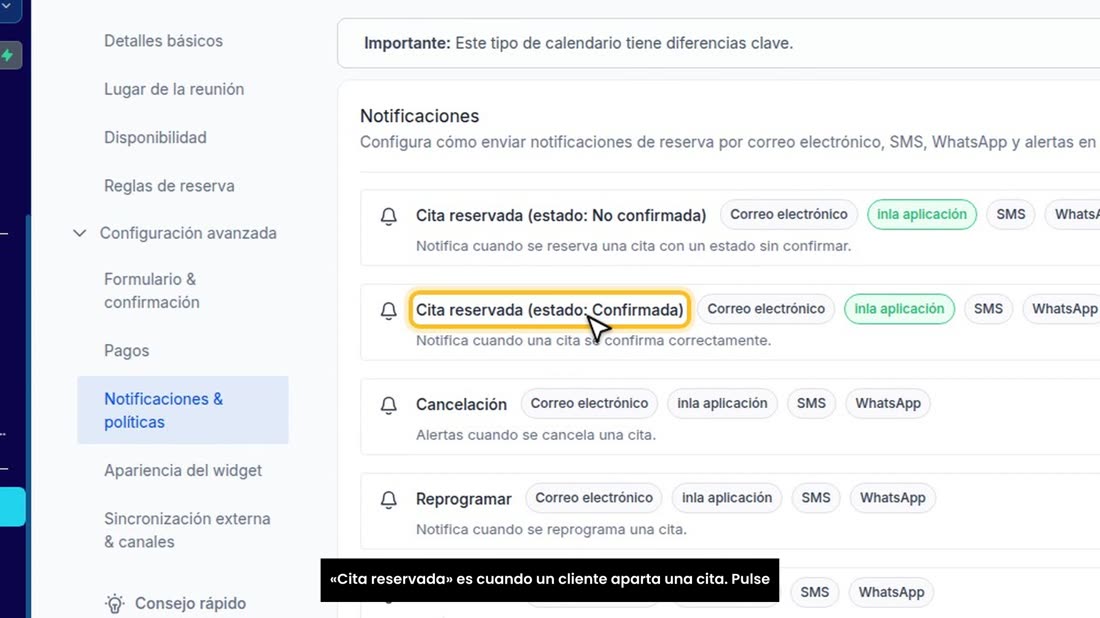Toggle WhatsApp chip for Confirmada row

click(x=1061, y=309)
